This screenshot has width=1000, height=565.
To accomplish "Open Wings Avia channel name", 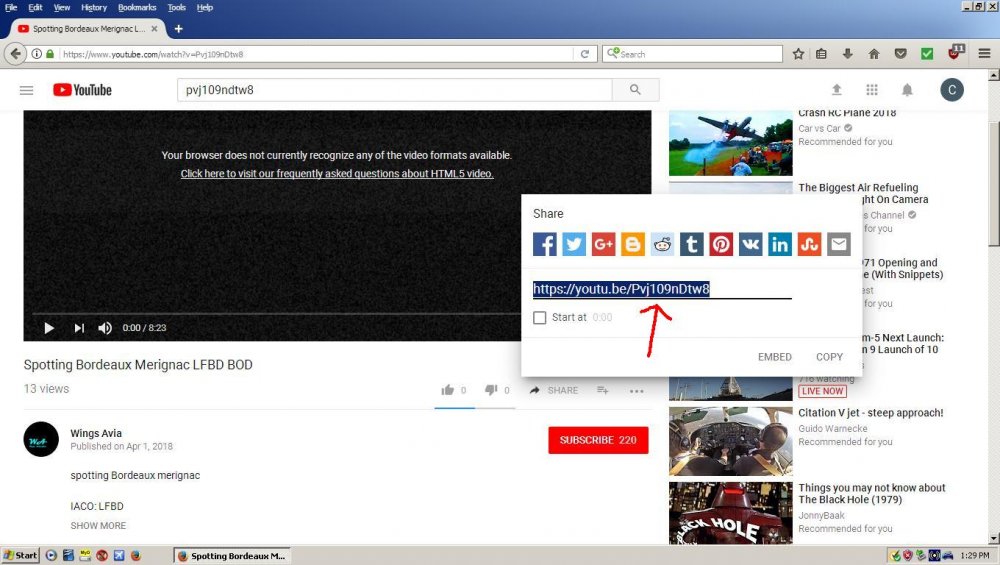I will click(x=96, y=433).
